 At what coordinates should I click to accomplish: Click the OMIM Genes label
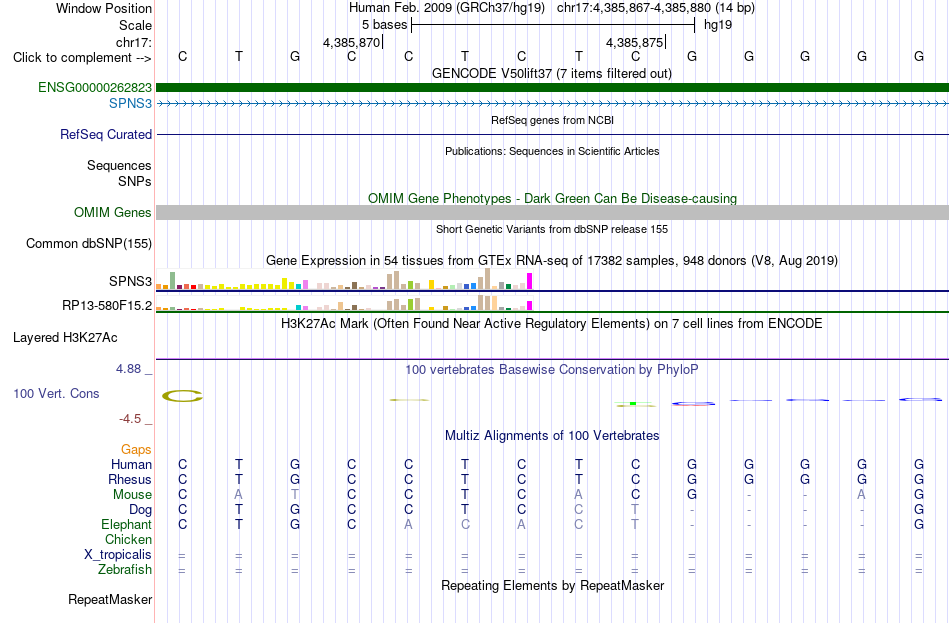click(x=113, y=212)
